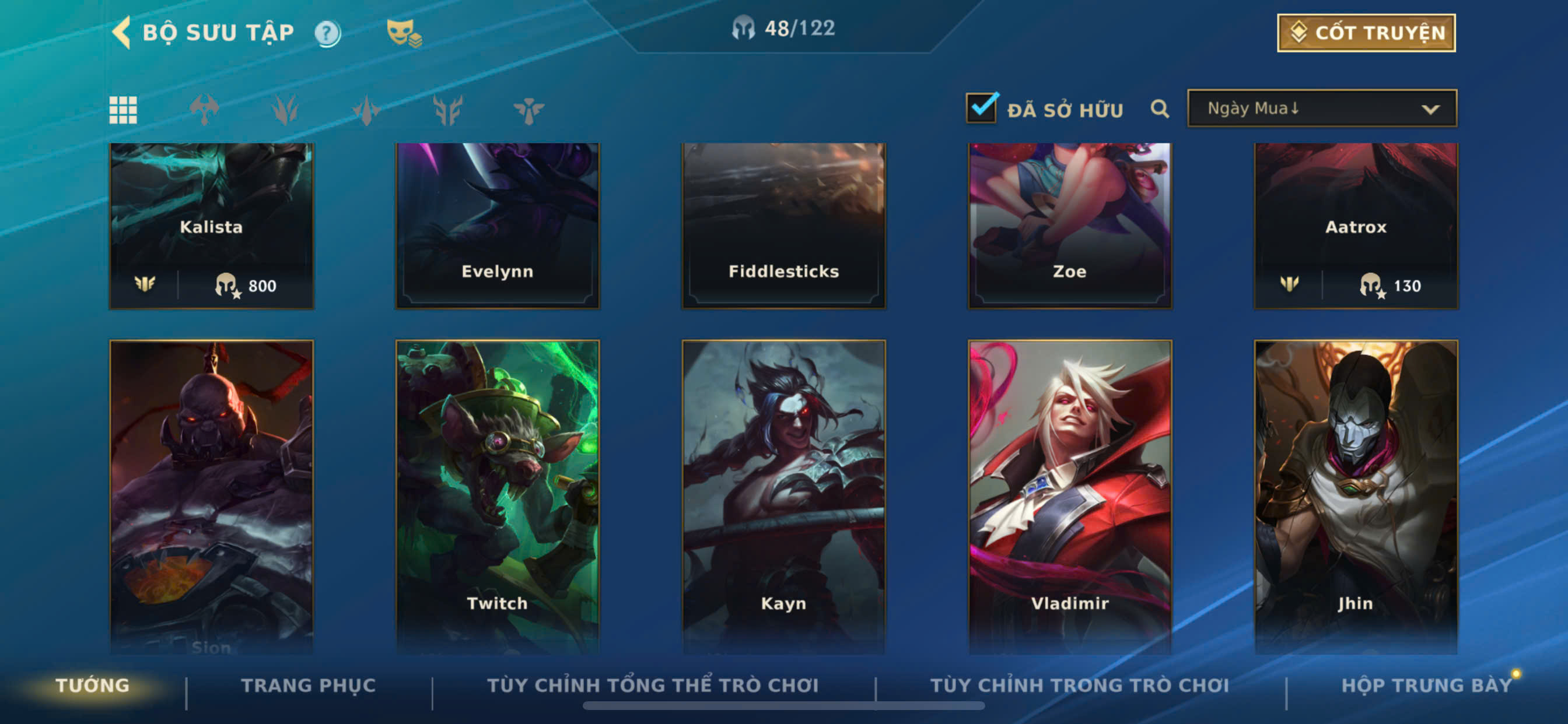The width and height of the screenshot is (1568, 724).
Task: Click the search magnifier icon
Action: point(1160,109)
